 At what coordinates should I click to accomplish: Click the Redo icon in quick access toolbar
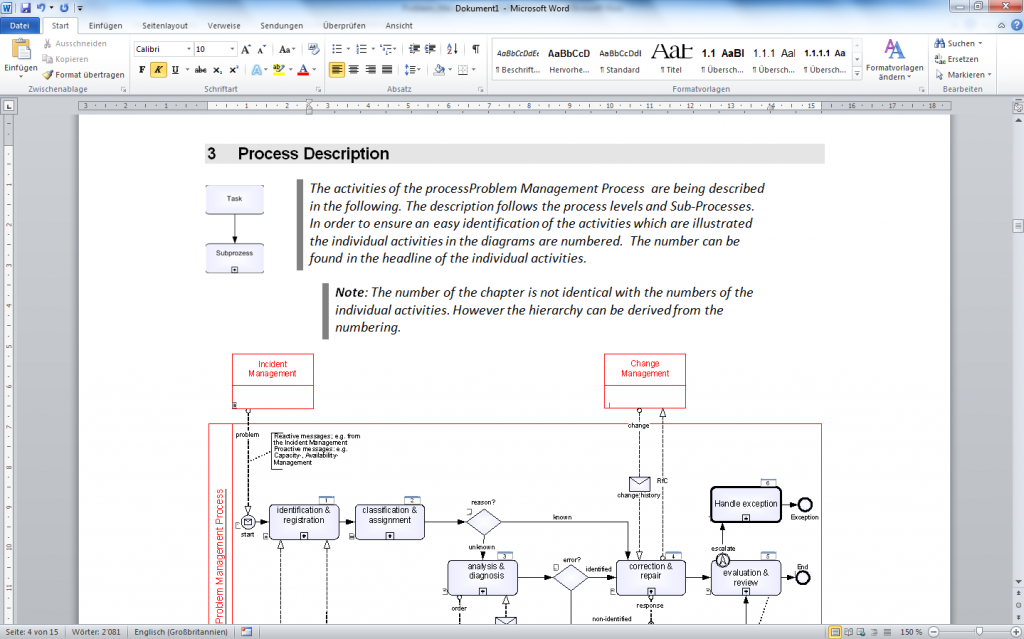click(64, 8)
